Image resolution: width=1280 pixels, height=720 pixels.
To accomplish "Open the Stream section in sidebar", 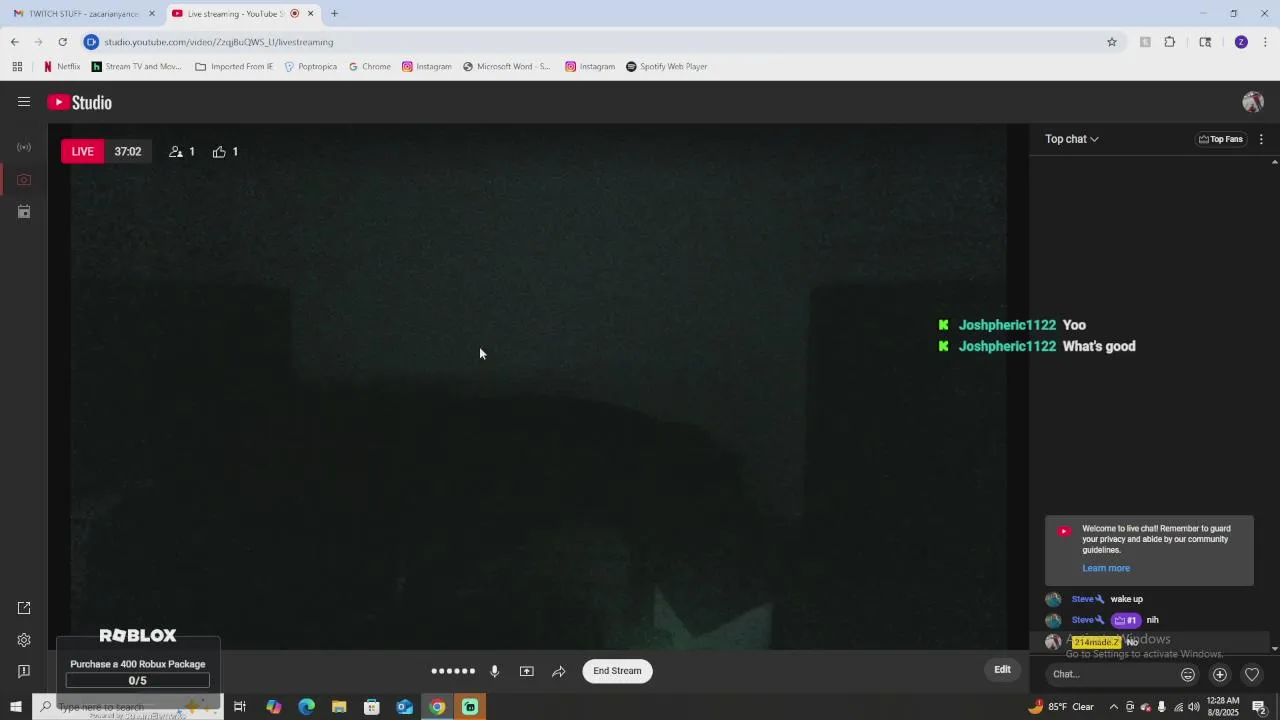I will coord(24,147).
